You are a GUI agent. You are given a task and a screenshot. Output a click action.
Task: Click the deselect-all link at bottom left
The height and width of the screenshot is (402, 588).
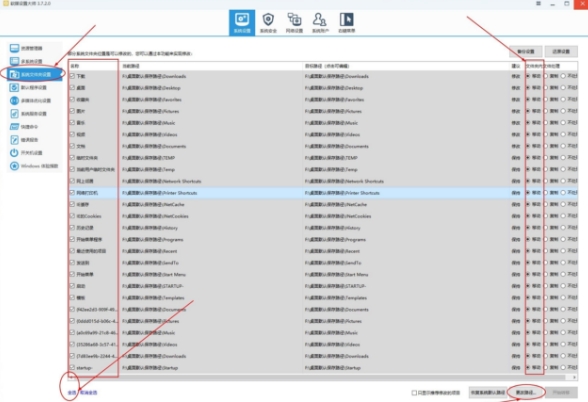(x=89, y=393)
